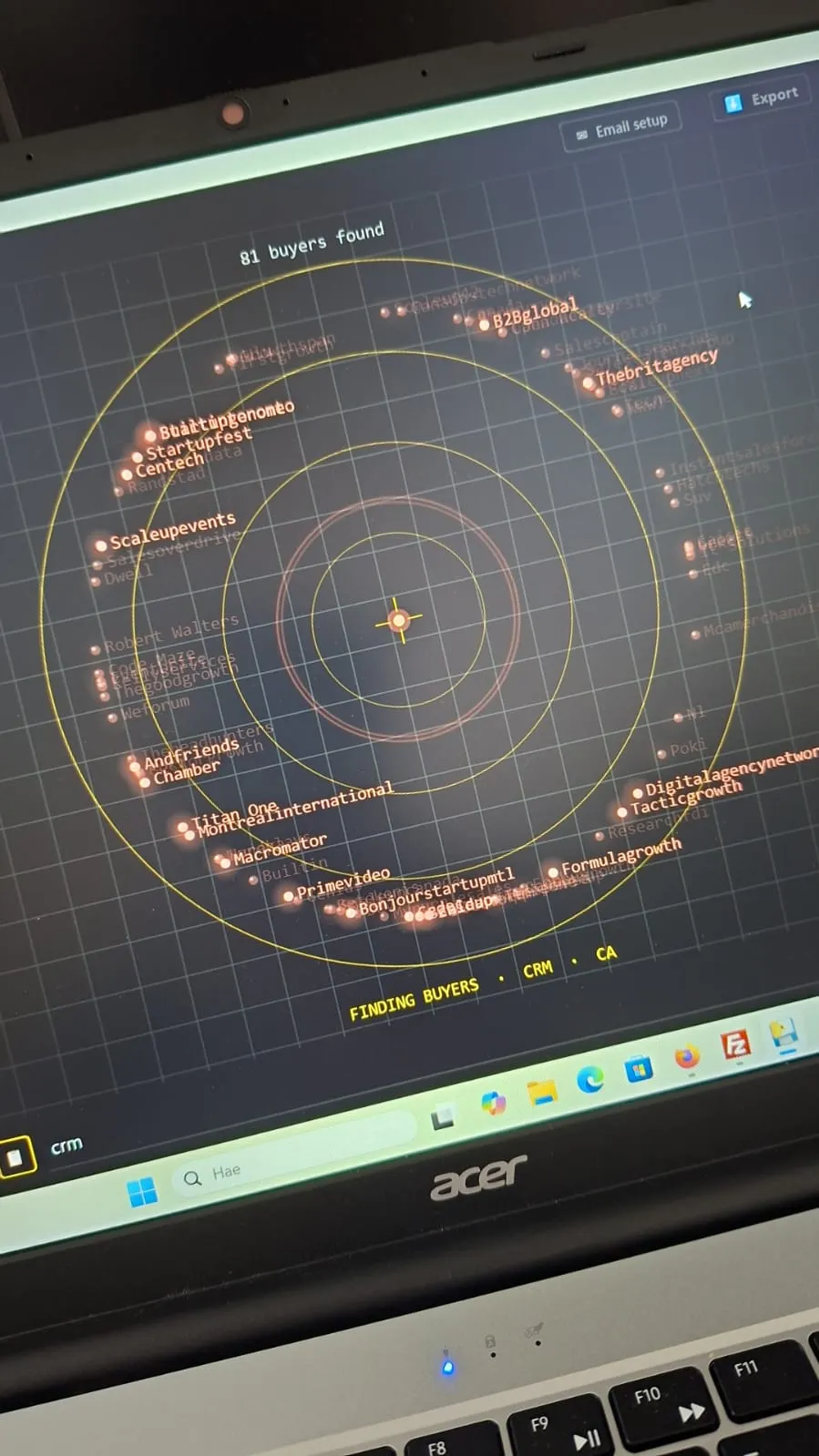Launch Copilot from the taskbar
The height and width of the screenshot is (1456, 819).
pyautogui.click(x=493, y=1103)
